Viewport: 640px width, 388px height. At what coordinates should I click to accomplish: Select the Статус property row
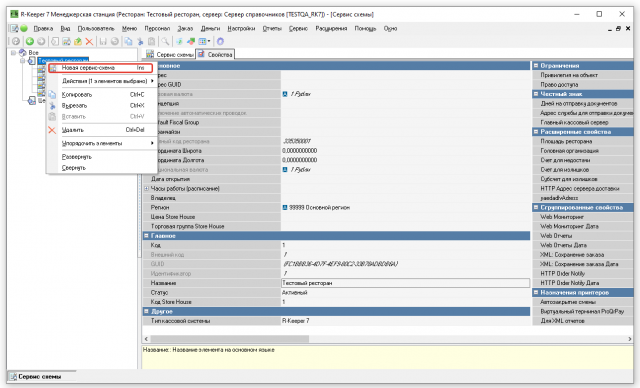click(336, 293)
